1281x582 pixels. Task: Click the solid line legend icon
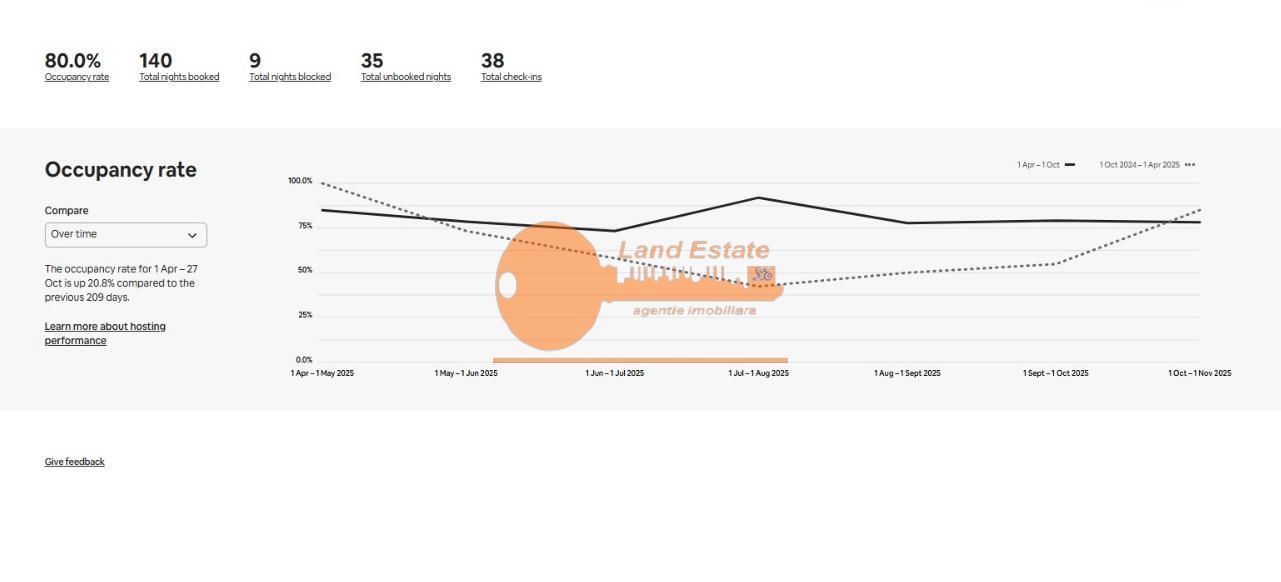click(x=1070, y=165)
